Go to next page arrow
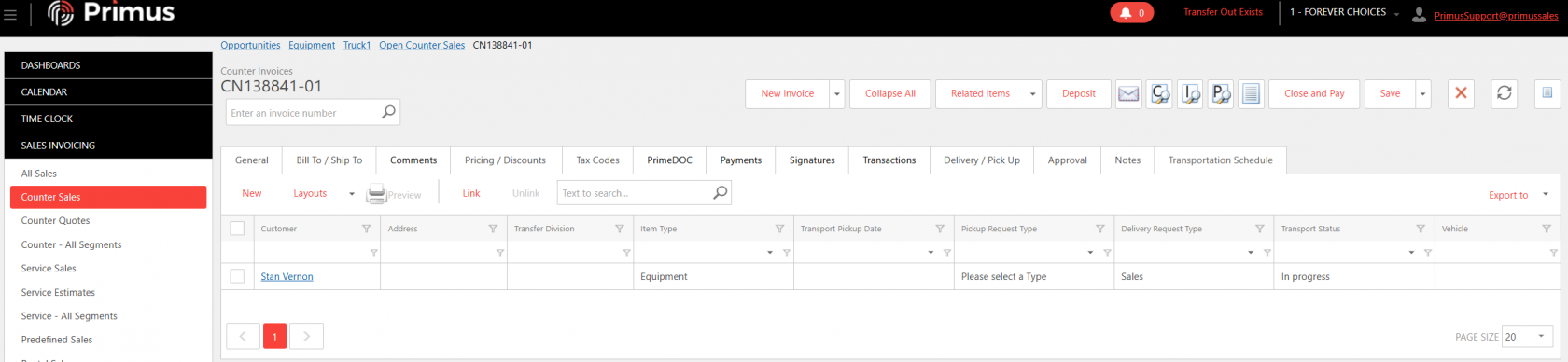This screenshot has height=362, width=1568. (x=306, y=337)
